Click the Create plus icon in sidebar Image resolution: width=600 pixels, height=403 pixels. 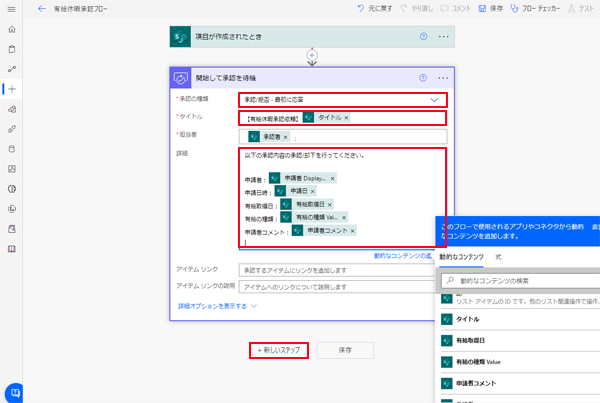12,89
